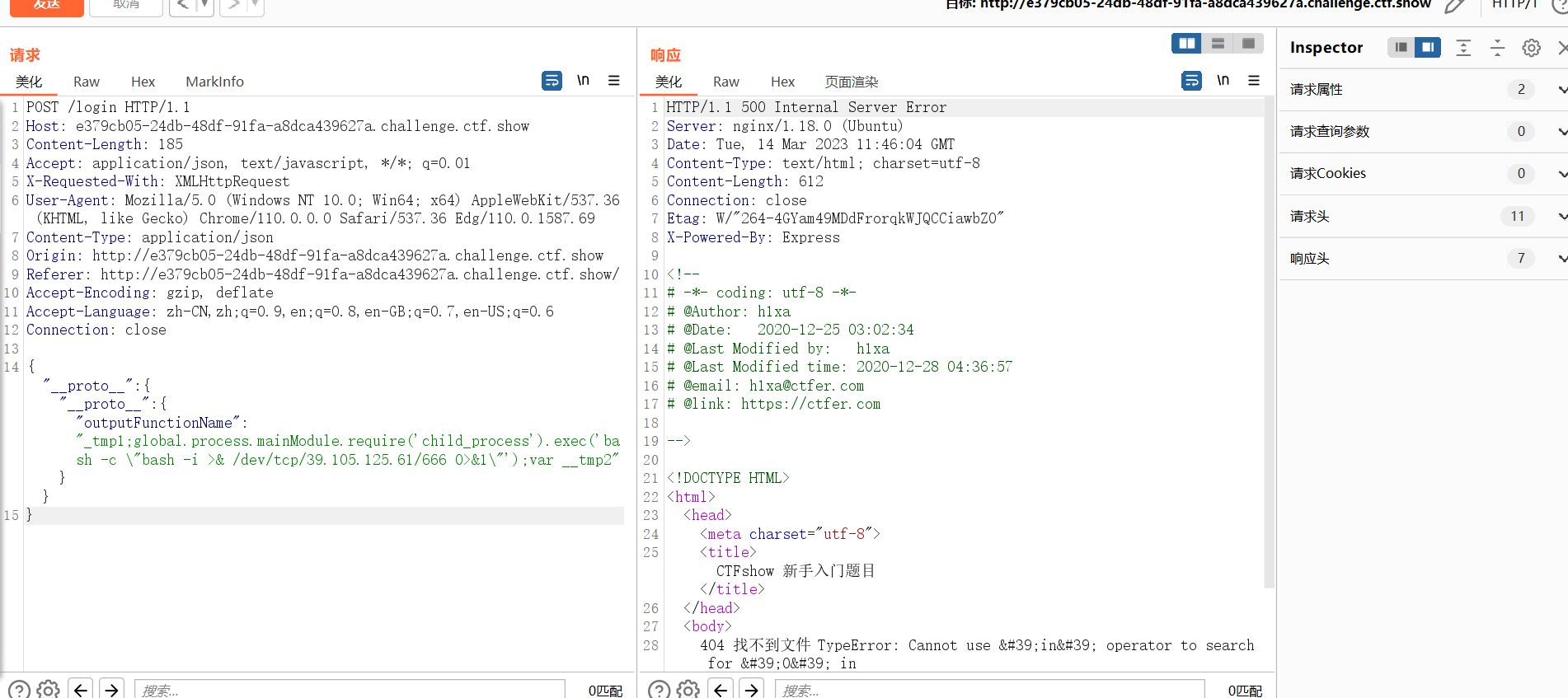Open response search help icon
This screenshot has width=1568, height=698.
pos(659,690)
